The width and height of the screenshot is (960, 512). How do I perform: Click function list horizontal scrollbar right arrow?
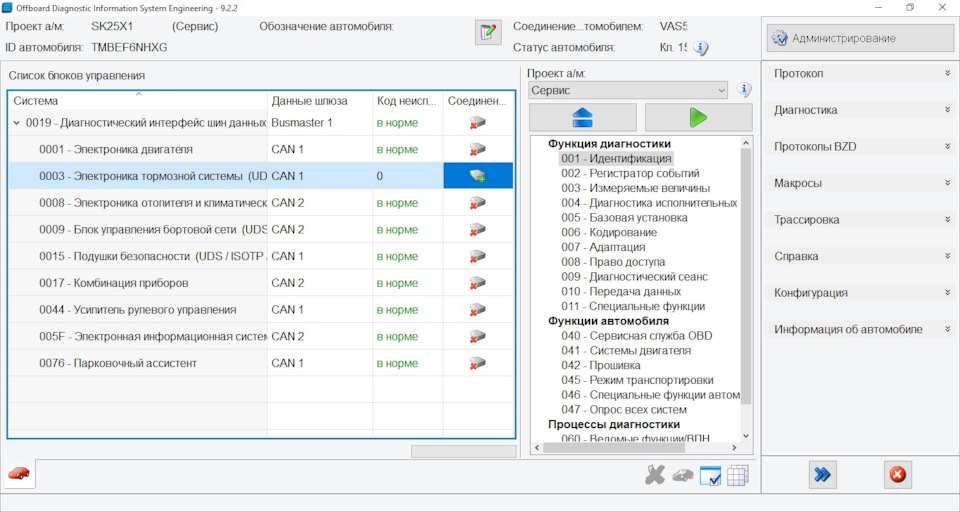(x=735, y=448)
